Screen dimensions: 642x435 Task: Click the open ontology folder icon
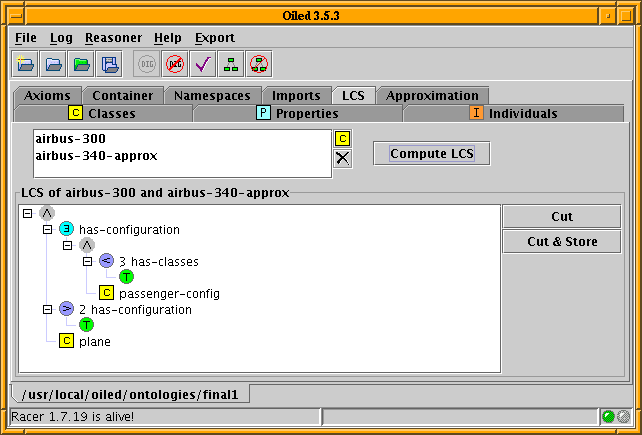coord(53,64)
